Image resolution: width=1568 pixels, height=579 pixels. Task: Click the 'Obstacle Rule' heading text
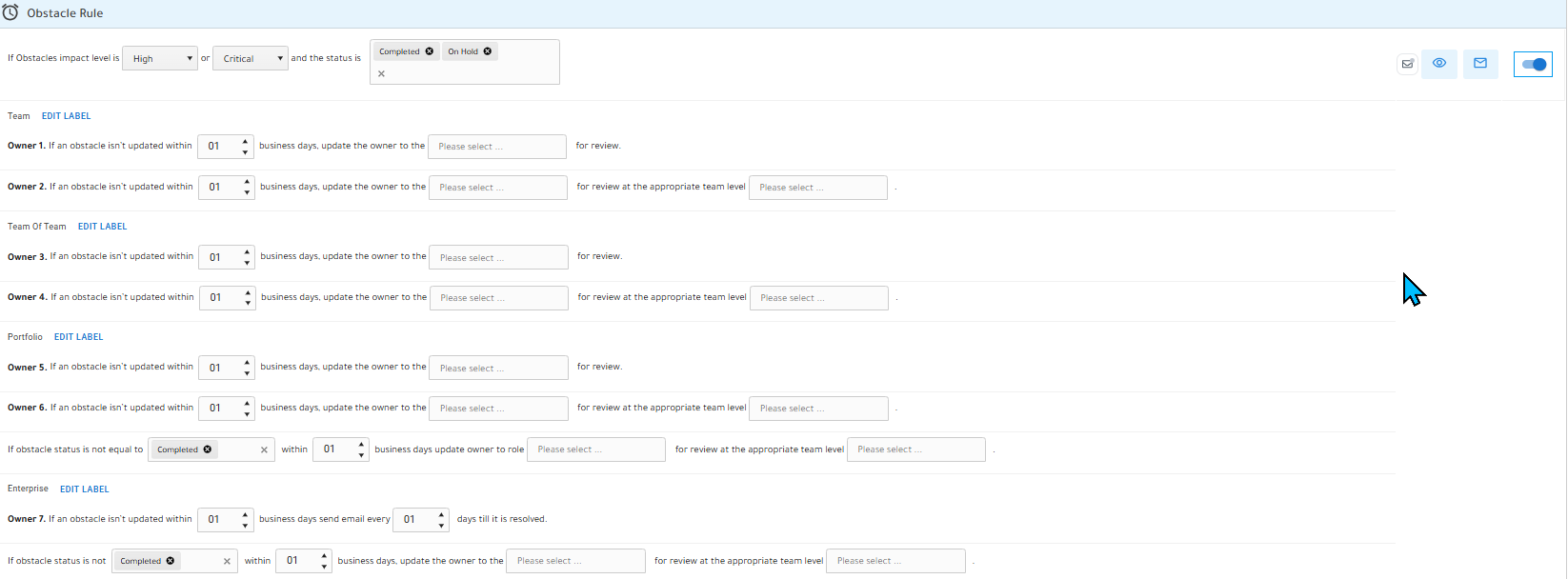click(65, 13)
